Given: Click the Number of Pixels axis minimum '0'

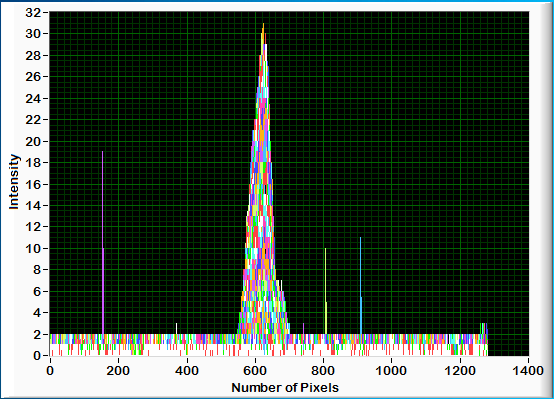Looking at the screenshot, I should coord(50,371).
